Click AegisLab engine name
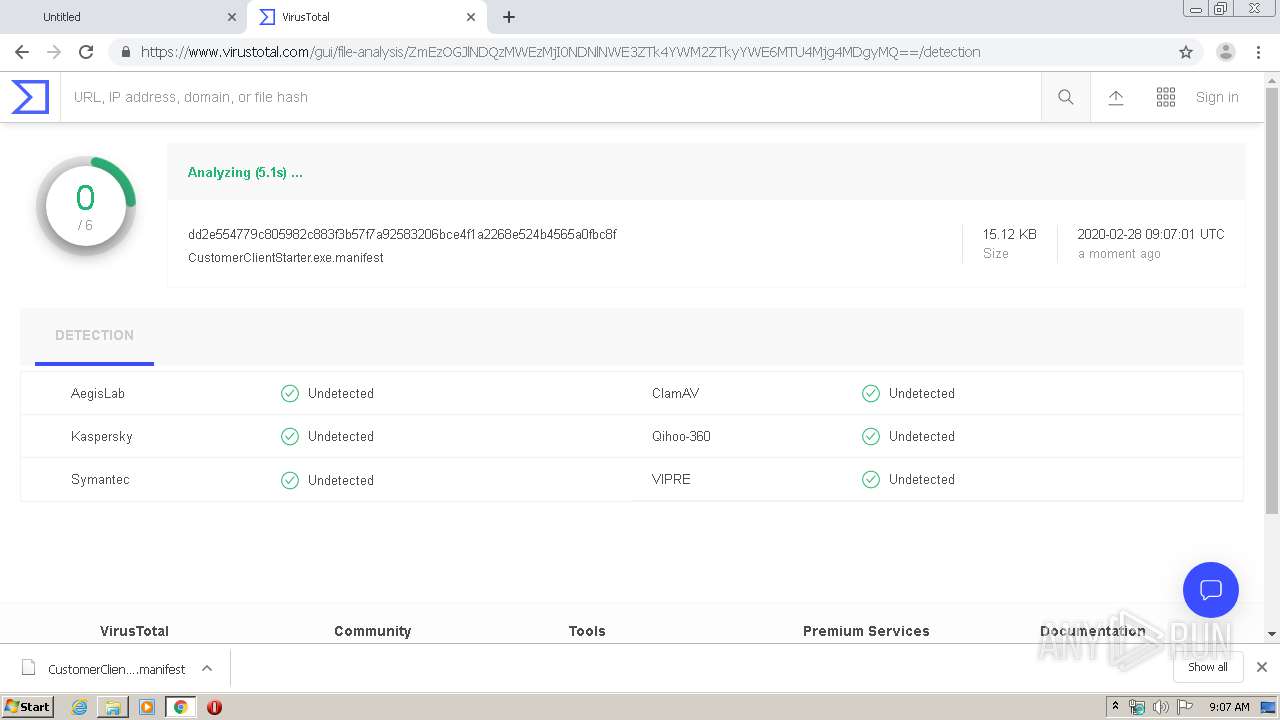1280x720 pixels. (x=98, y=393)
